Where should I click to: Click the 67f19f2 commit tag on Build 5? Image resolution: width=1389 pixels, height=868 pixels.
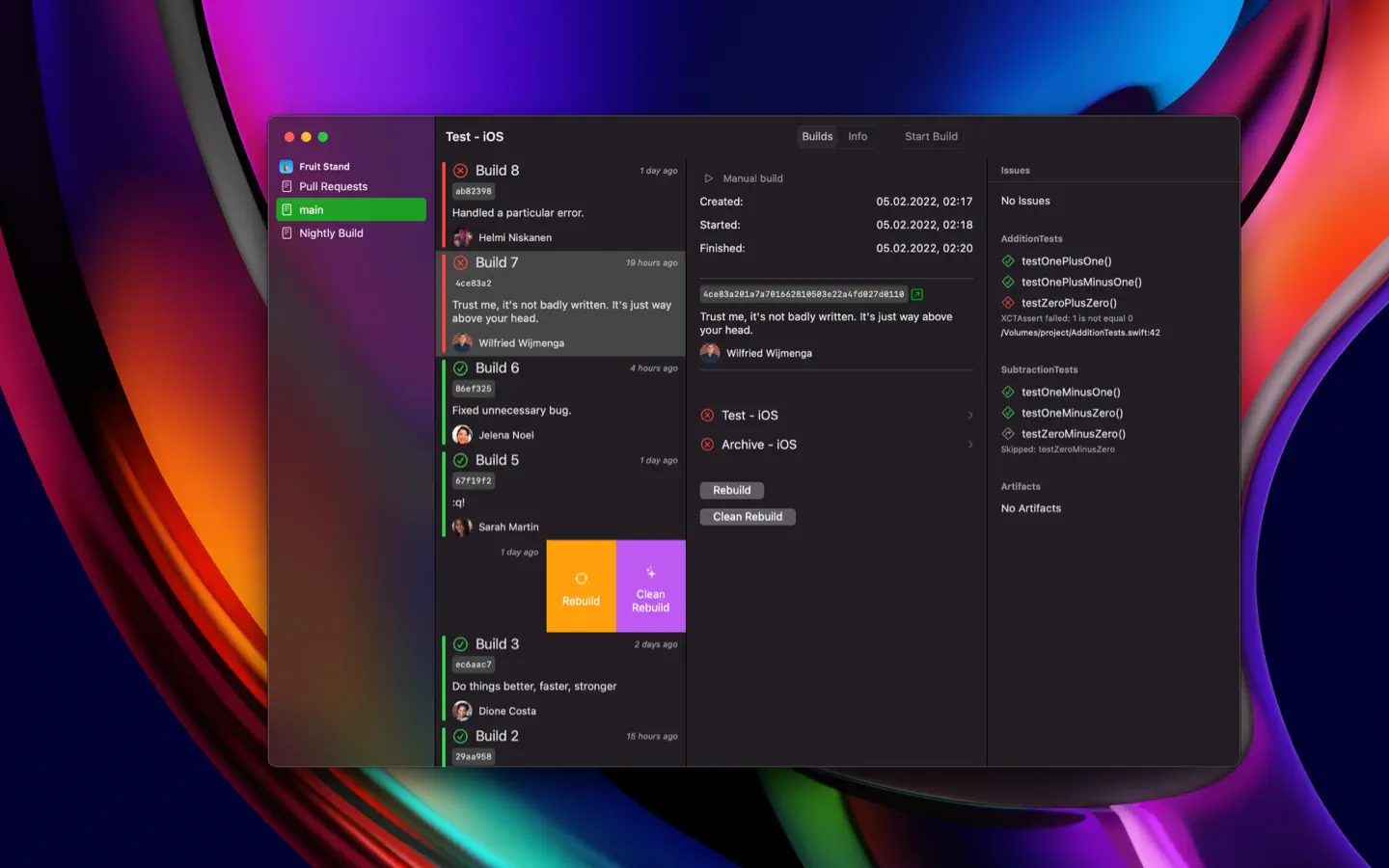[474, 480]
